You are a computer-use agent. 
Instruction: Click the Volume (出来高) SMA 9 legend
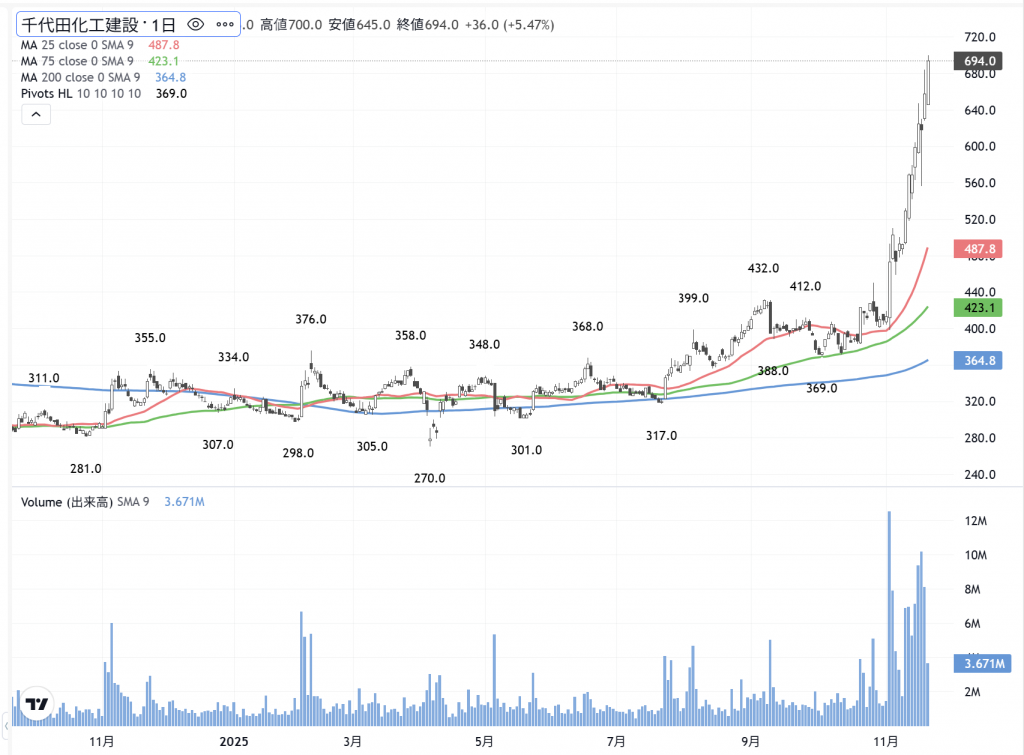84,501
